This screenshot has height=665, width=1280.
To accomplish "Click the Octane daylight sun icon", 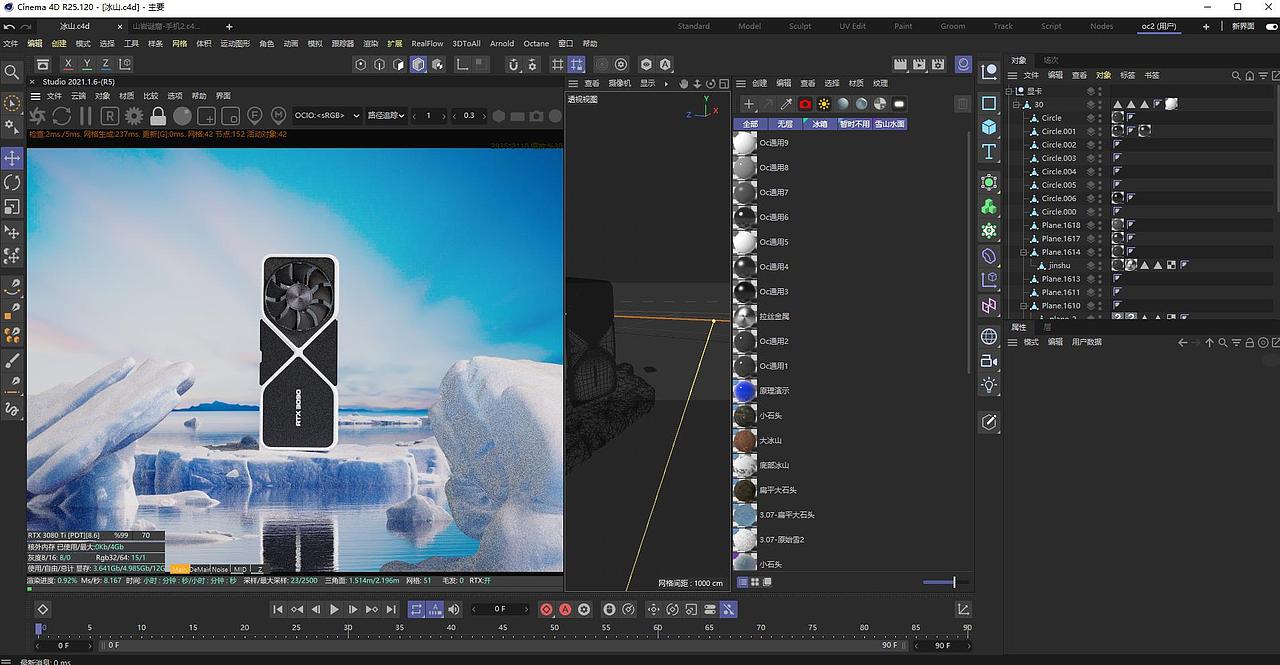I will tap(824, 103).
